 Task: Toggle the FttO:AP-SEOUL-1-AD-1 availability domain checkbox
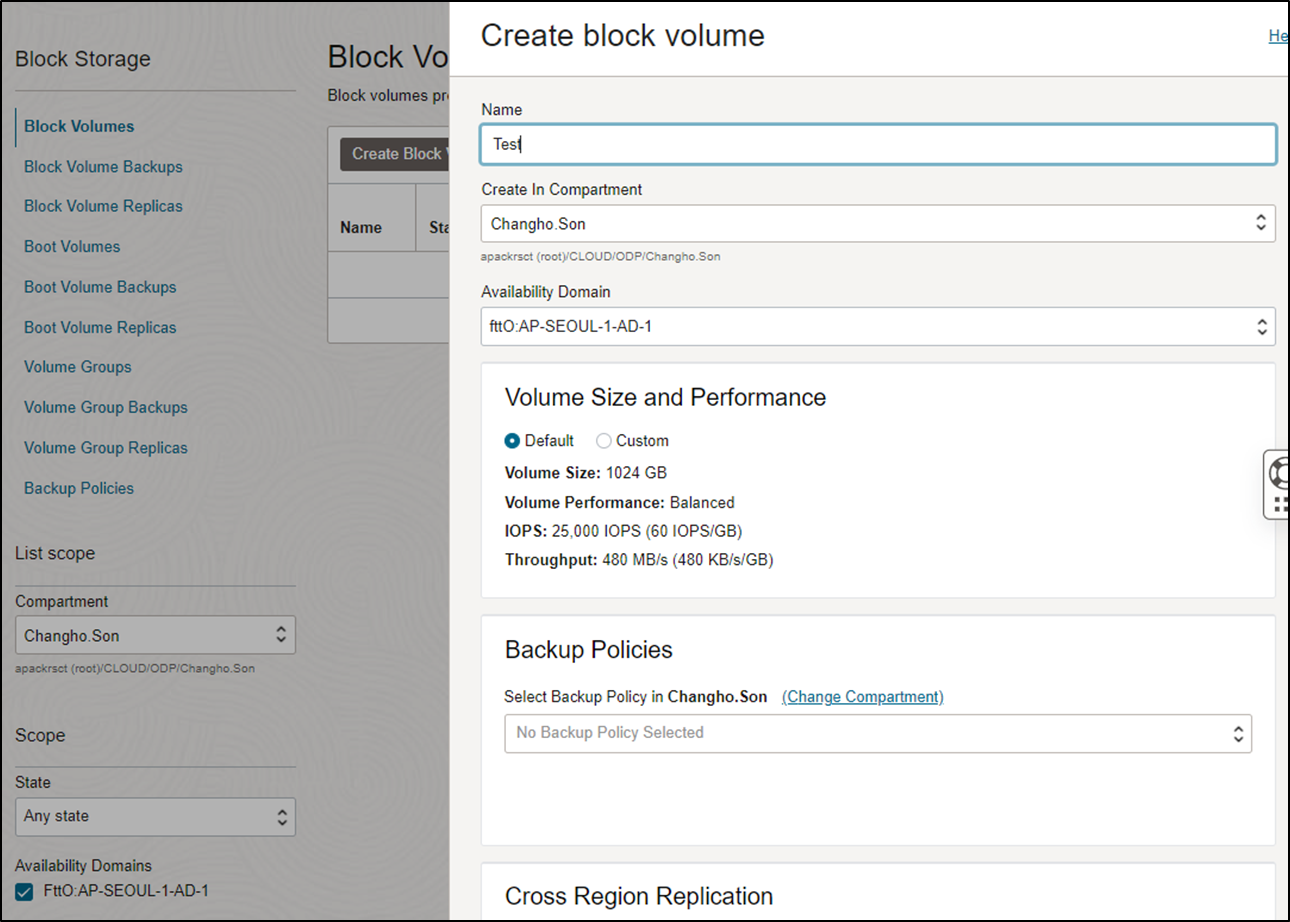click(x=25, y=891)
